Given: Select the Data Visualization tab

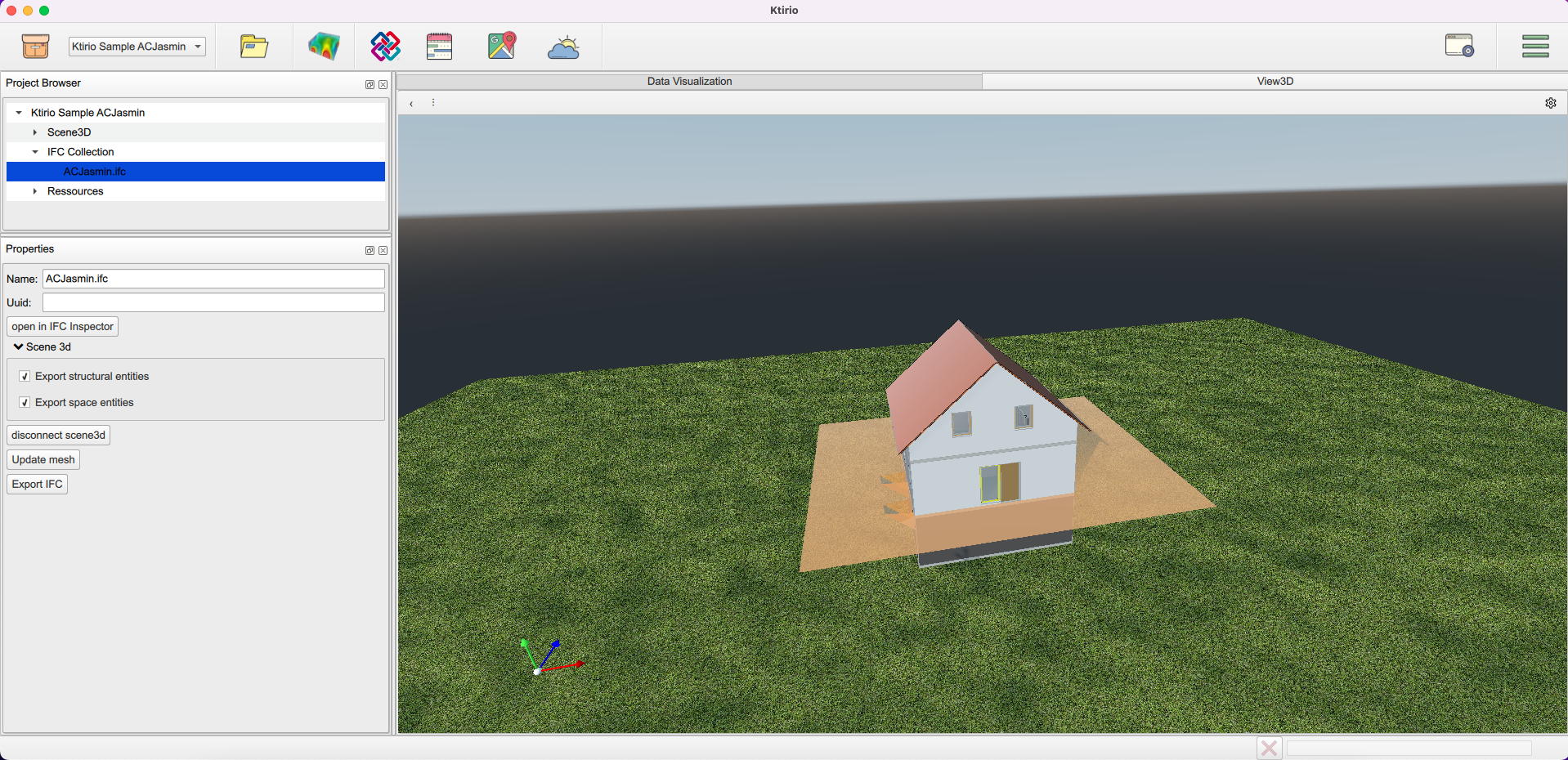Looking at the screenshot, I should click(x=689, y=81).
